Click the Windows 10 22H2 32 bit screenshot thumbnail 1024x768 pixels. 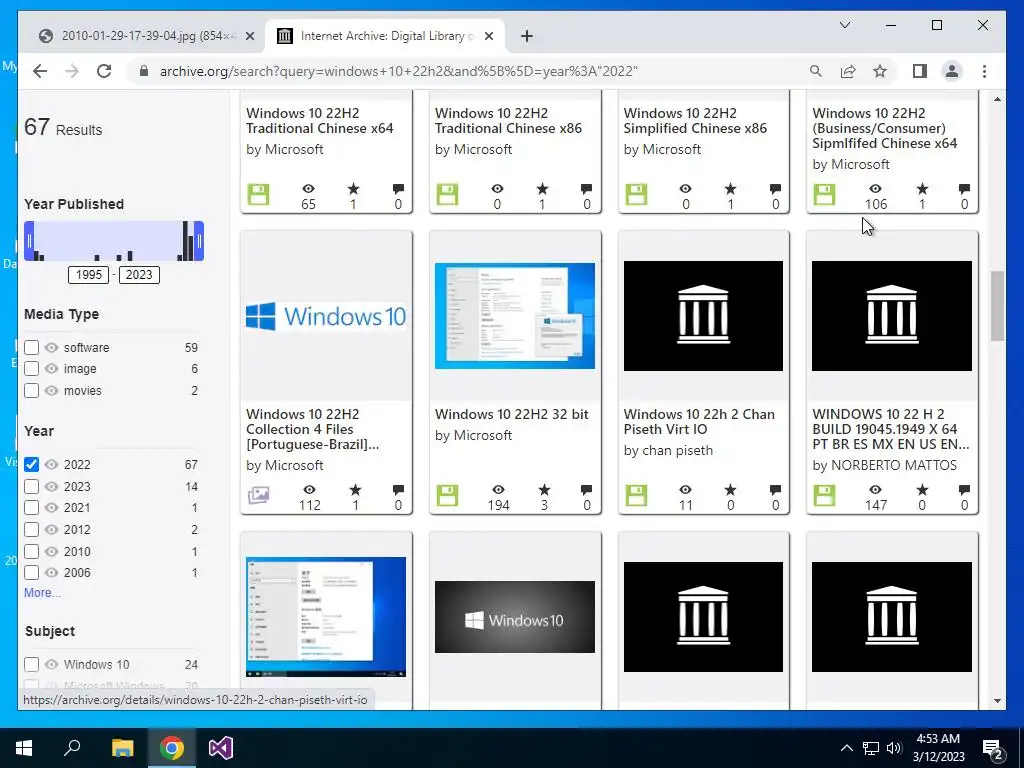click(515, 316)
